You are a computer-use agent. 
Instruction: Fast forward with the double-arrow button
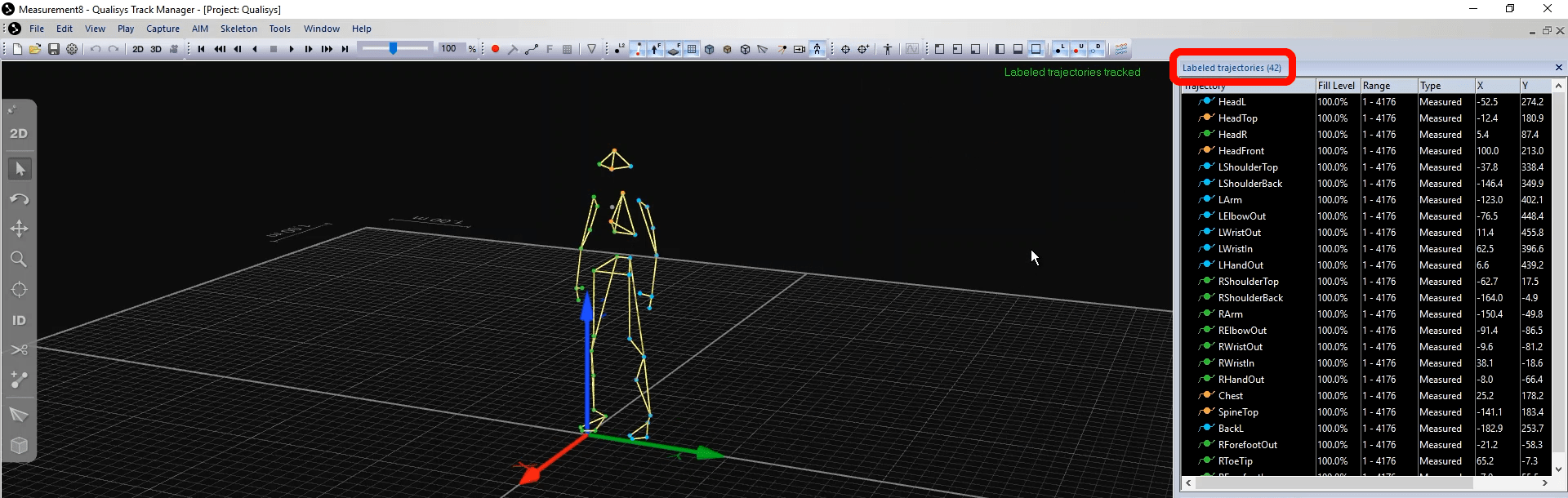coord(327,49)
